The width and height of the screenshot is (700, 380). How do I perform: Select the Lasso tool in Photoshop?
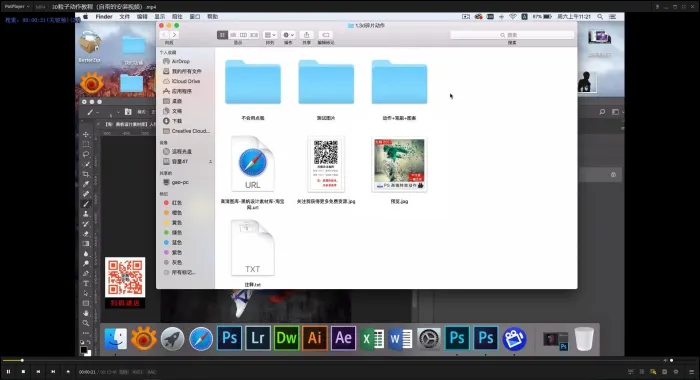click(x=86, y=154)
